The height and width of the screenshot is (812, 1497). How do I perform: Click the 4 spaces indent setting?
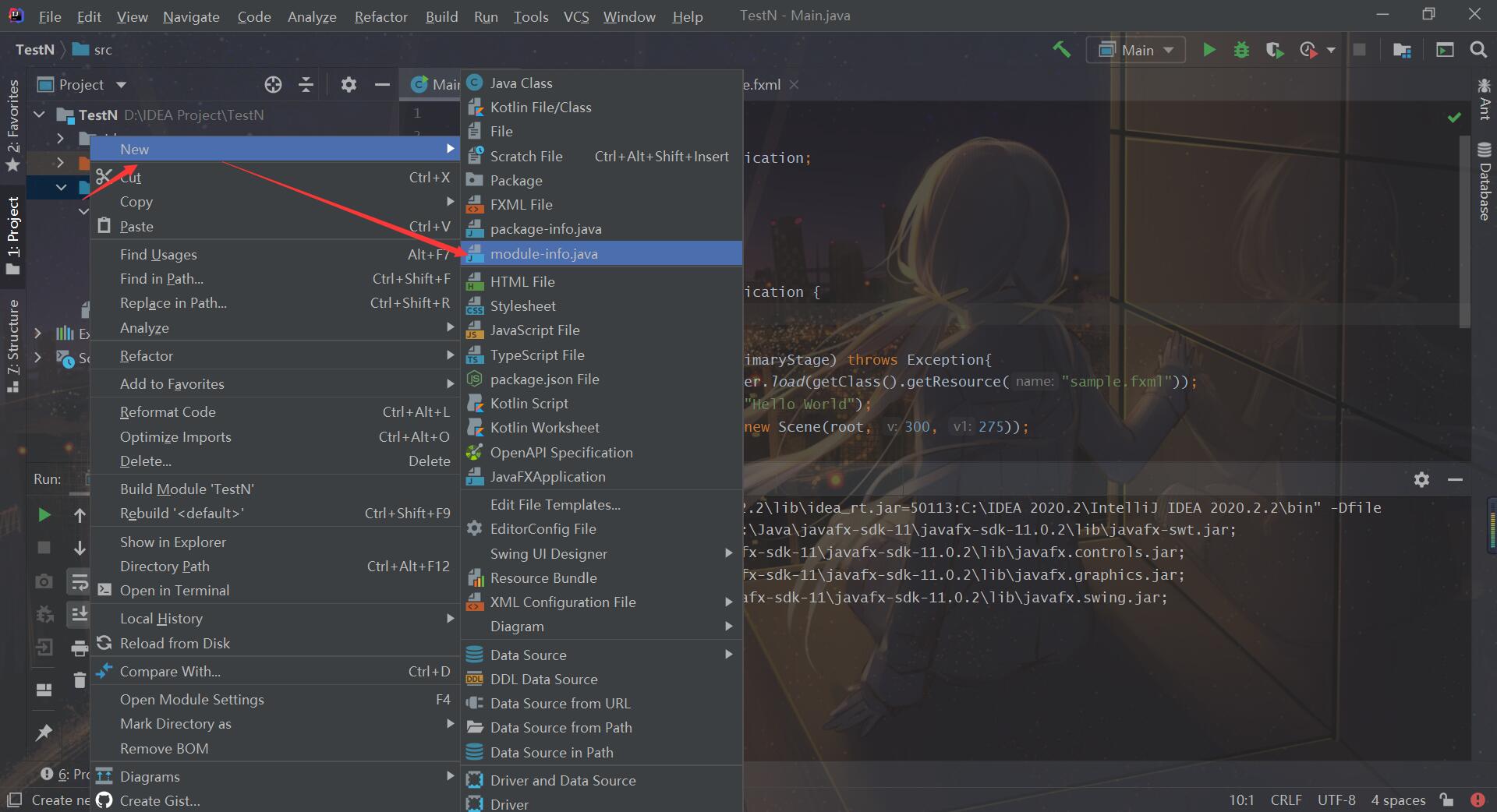[x=1398, y=800]
